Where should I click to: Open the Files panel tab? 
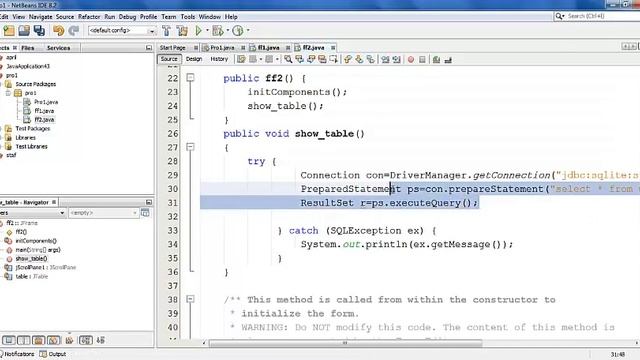point(28,48)
